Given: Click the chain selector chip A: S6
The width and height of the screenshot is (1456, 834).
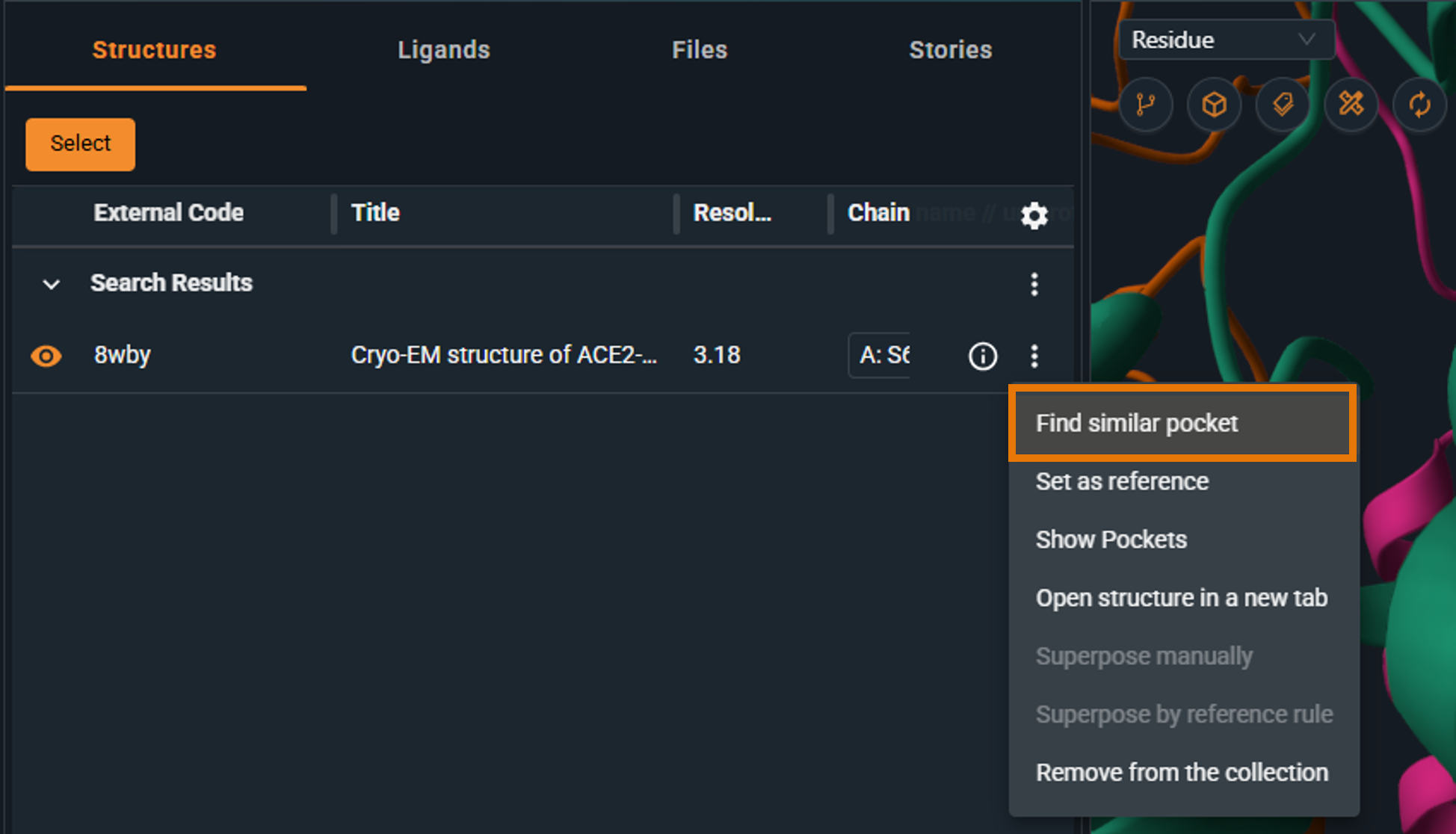Looking at the screenshot, I should 880,356.
